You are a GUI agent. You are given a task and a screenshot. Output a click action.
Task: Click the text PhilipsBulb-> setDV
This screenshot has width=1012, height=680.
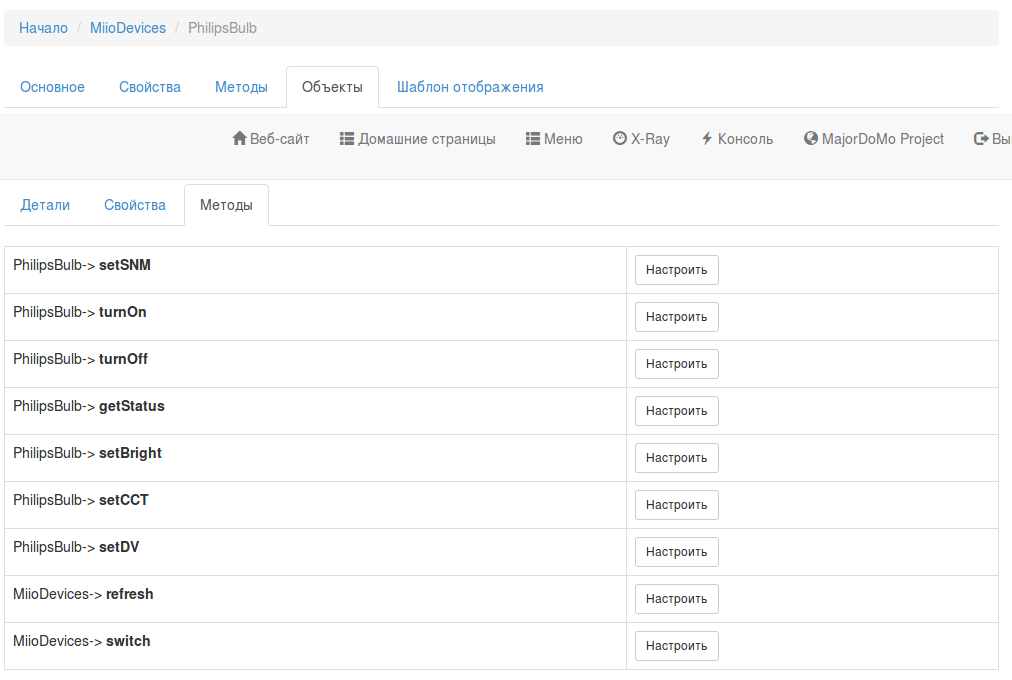(x=76, y=547)
